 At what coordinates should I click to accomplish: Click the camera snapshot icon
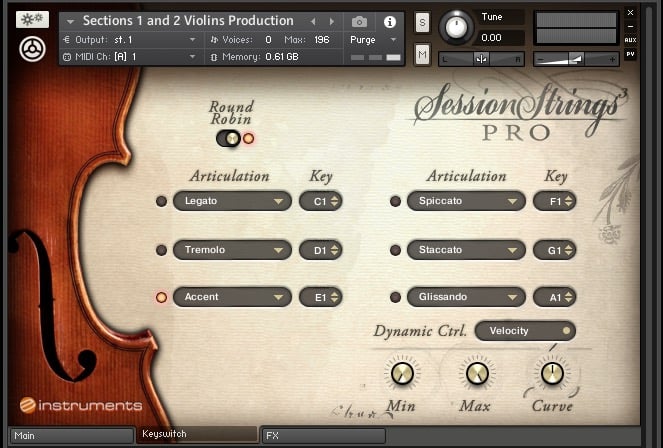pos(359,21)
